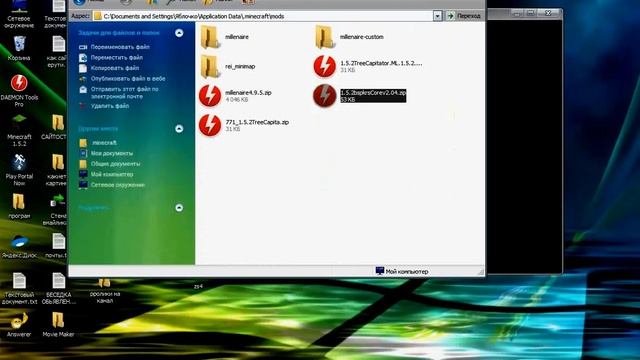
Task: Select the Сетевое окружение desktop icon
Action: [19, 14]
